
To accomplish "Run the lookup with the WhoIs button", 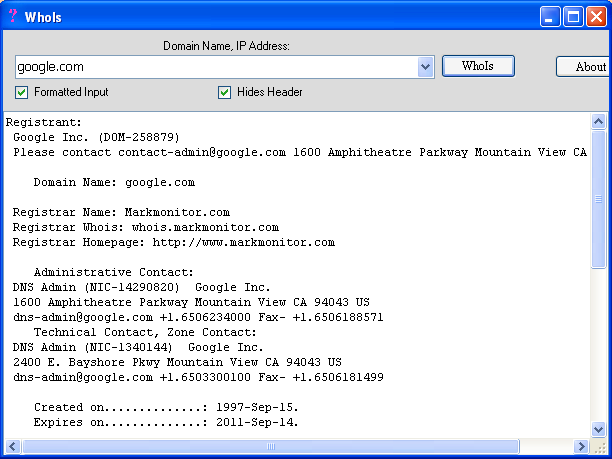I will pyautogui.click(x=478, y=66).
